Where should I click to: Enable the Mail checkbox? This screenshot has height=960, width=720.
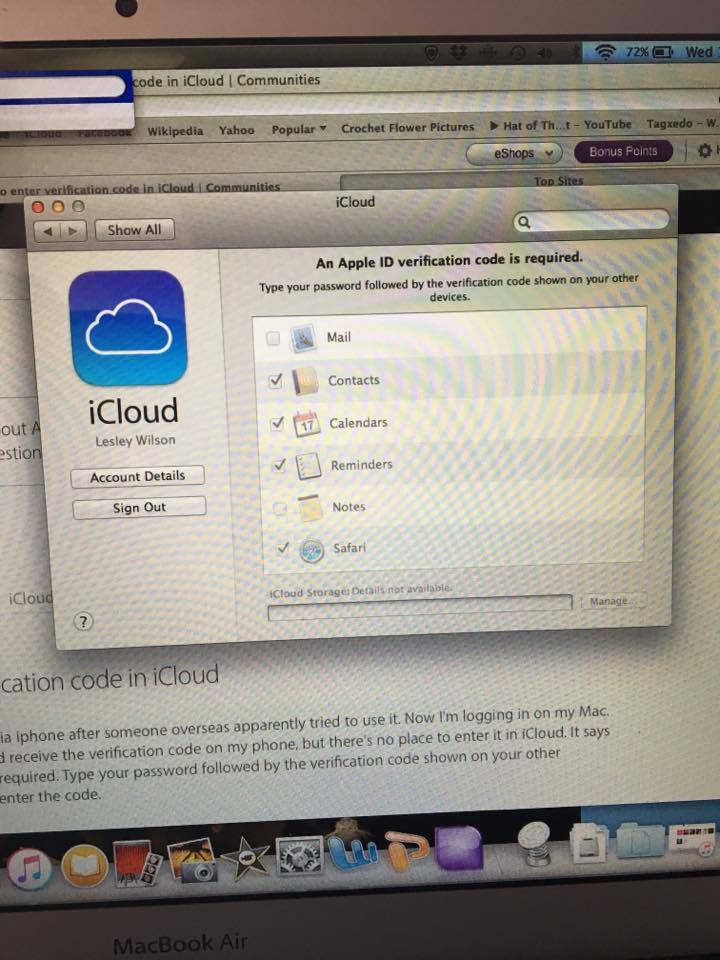[273, 338]
